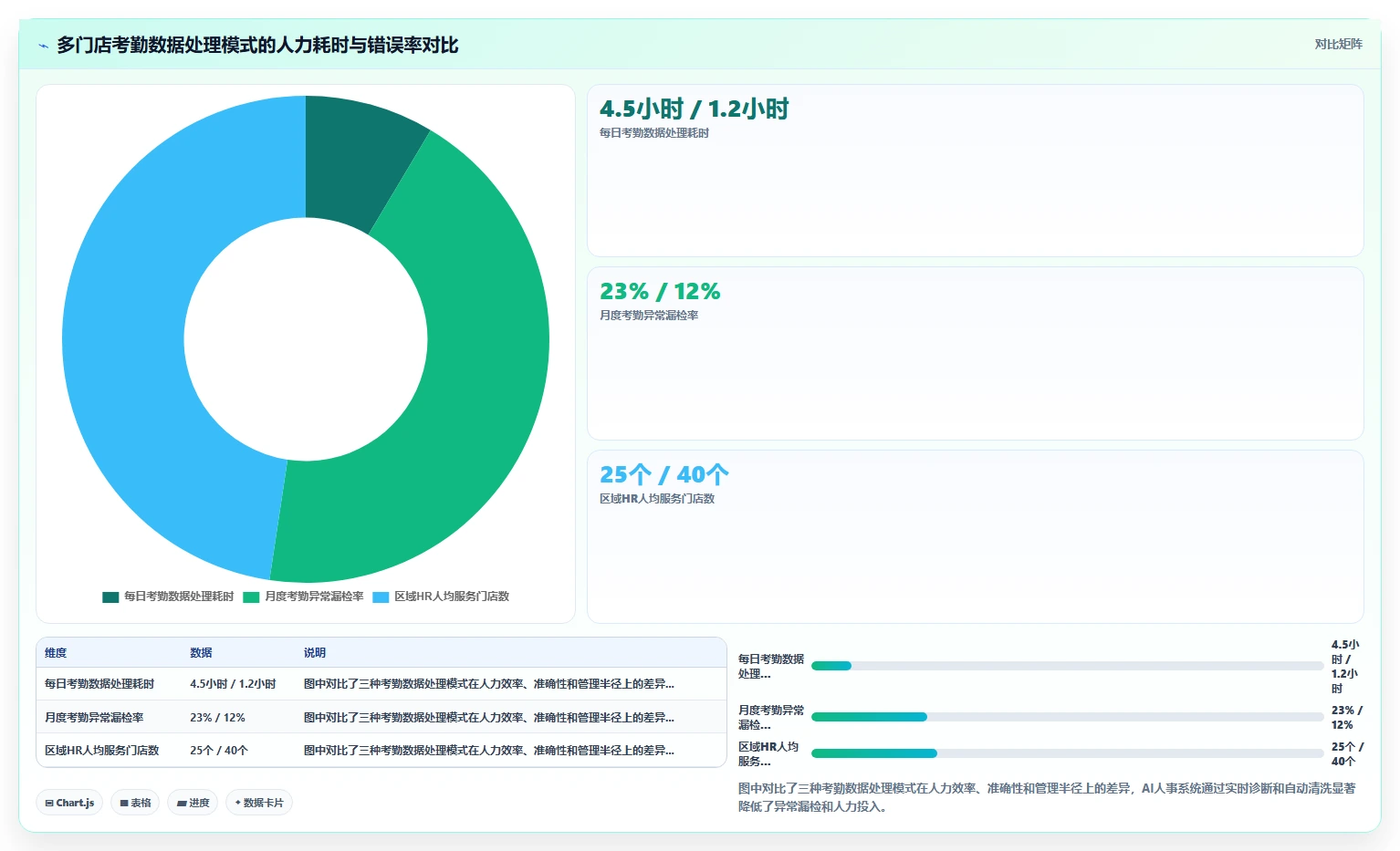Click the 每日考勤数据处理 progress bar

1067,666
